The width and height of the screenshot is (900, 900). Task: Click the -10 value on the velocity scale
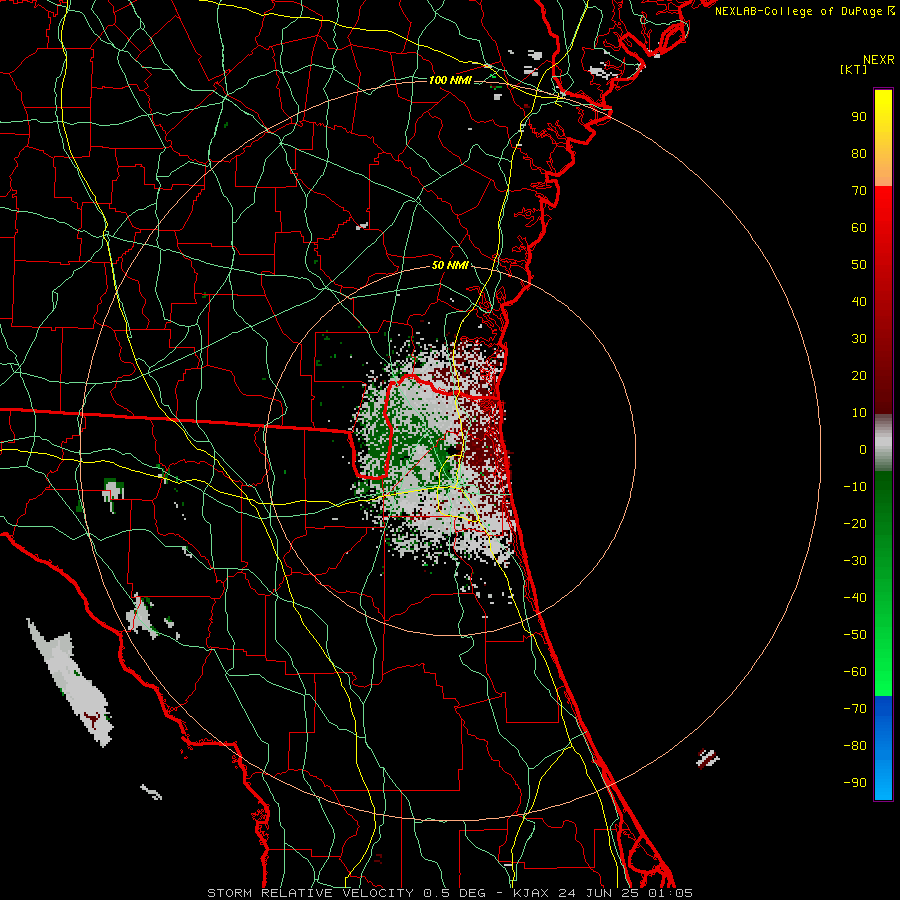(x=855, y=487)
